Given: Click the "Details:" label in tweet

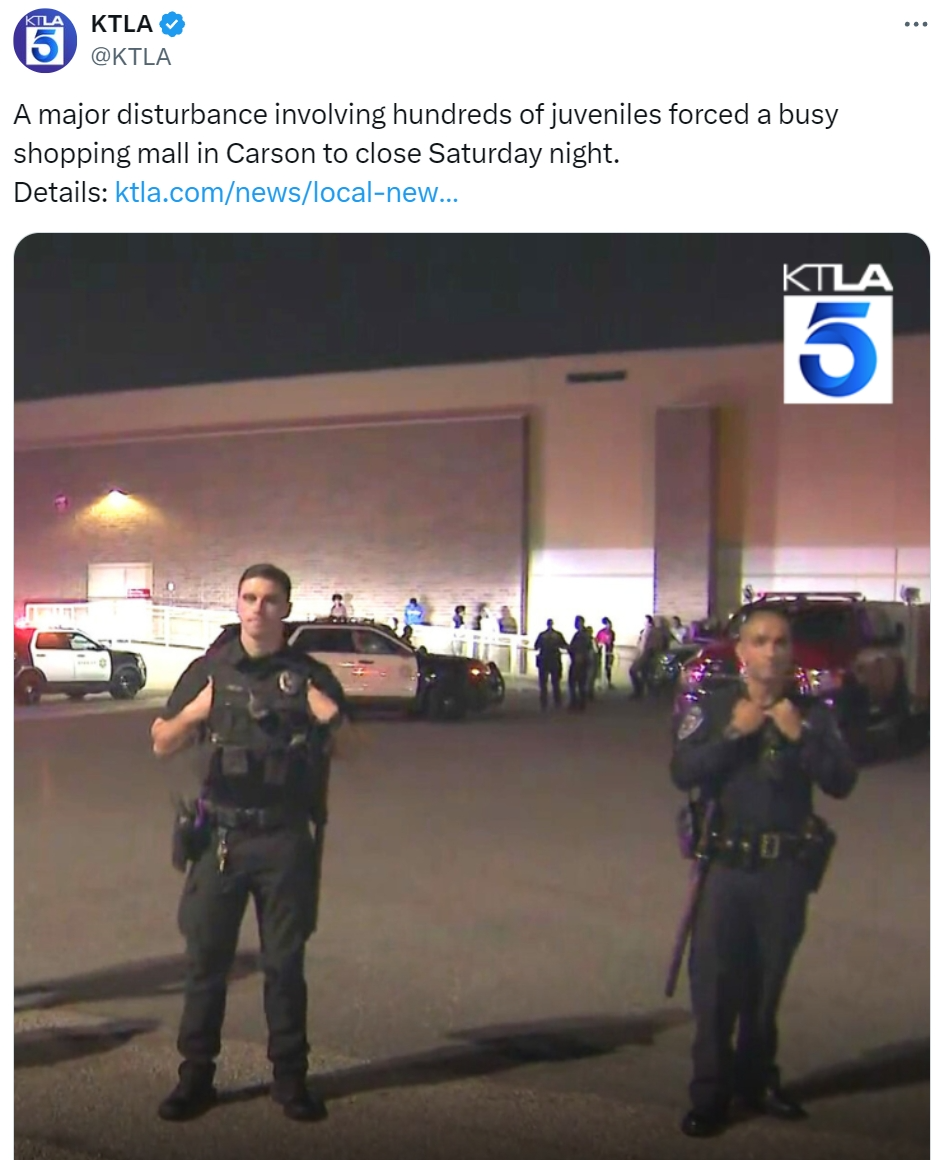Looking at the screenshot, I should coord(61,192).
